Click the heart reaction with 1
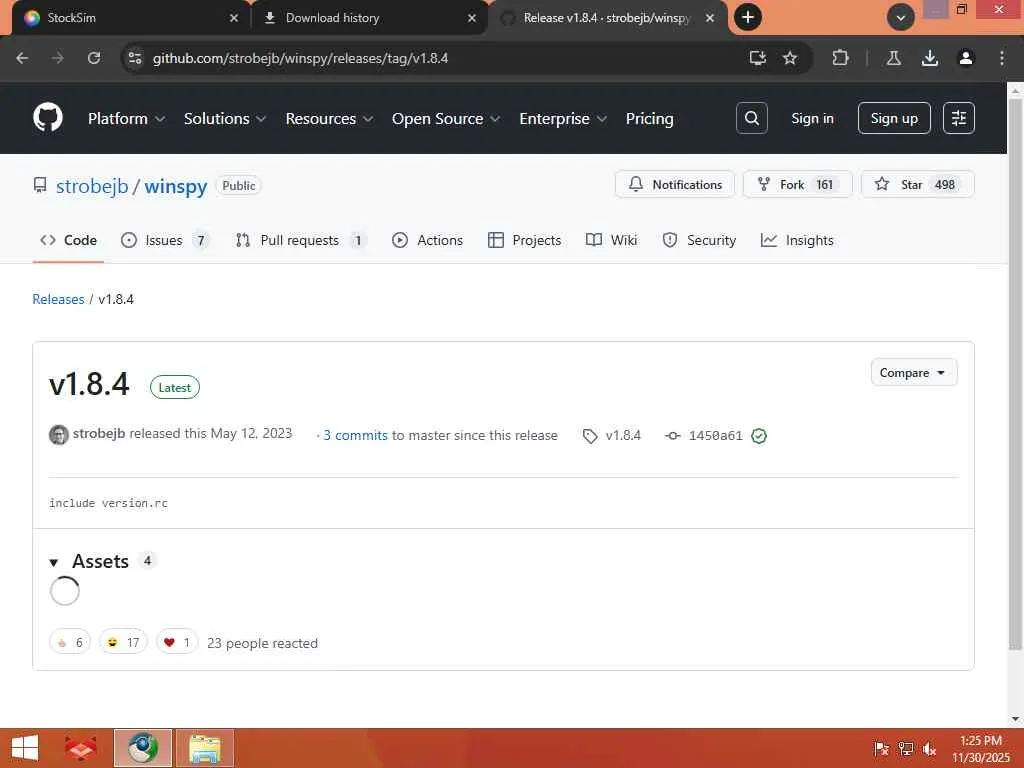Screen dimensions: 1024x768 tap(177, 643)
